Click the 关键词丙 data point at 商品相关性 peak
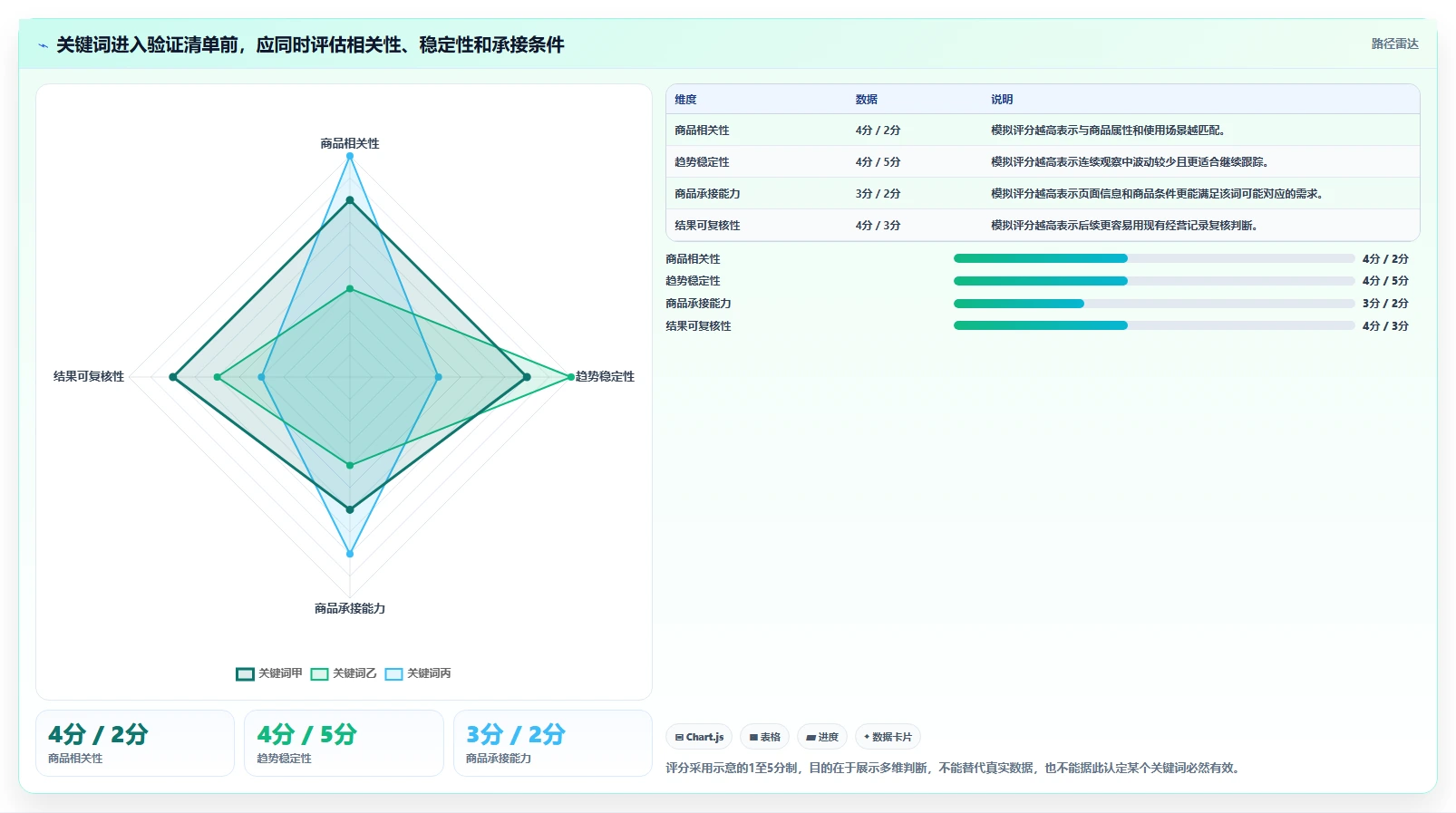 click(350, 157)
